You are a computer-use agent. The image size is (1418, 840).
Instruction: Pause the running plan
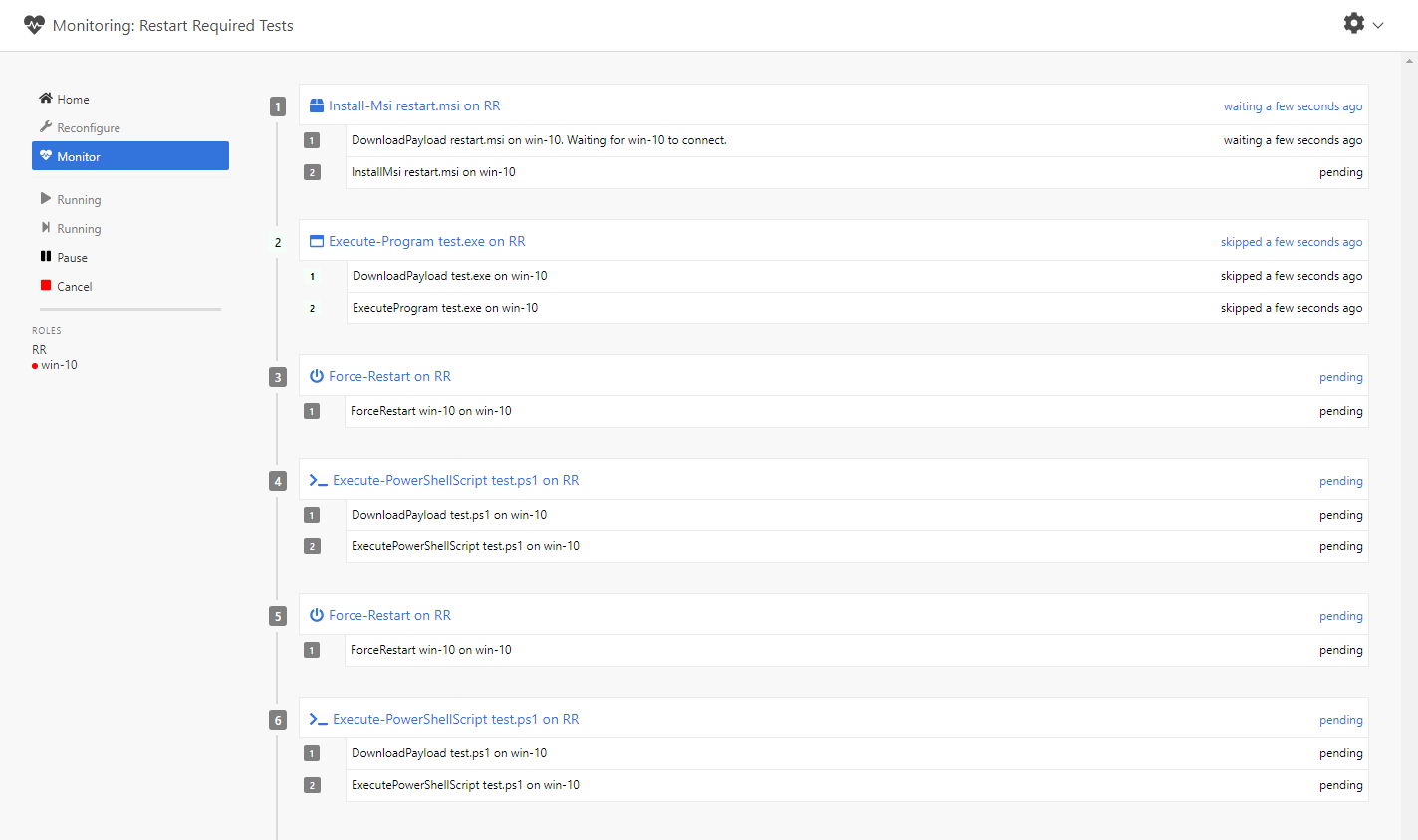(72, 258)
